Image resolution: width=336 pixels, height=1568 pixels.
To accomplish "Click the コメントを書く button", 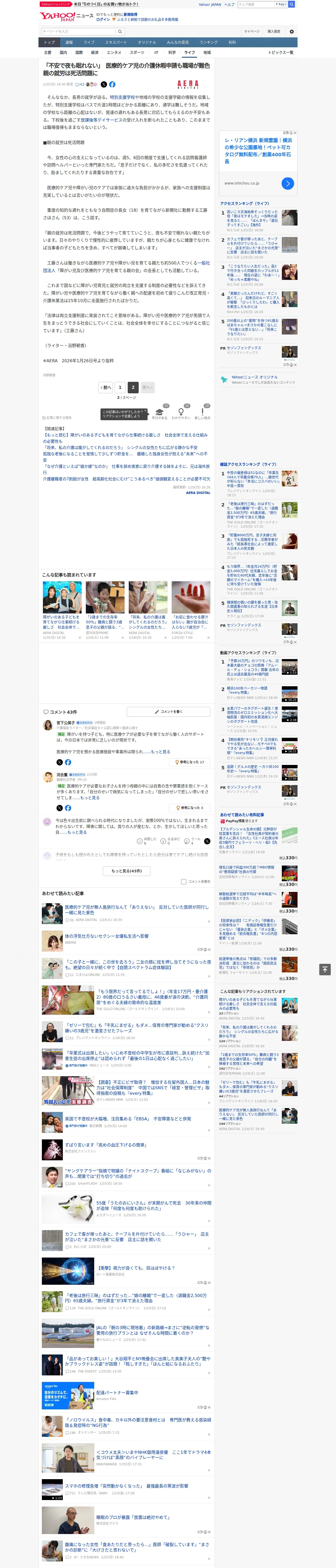I will pos(168,712).
